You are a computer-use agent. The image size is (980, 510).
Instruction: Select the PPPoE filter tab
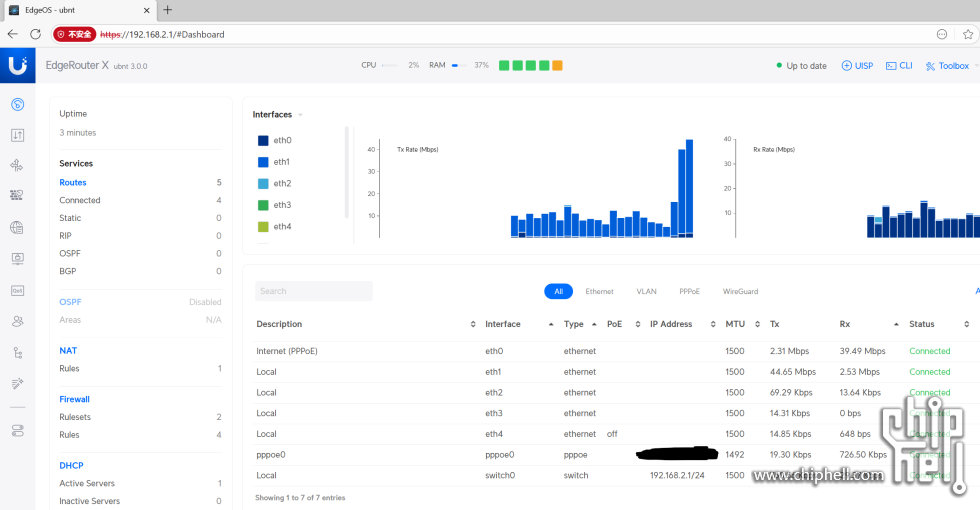click(689, 291)
